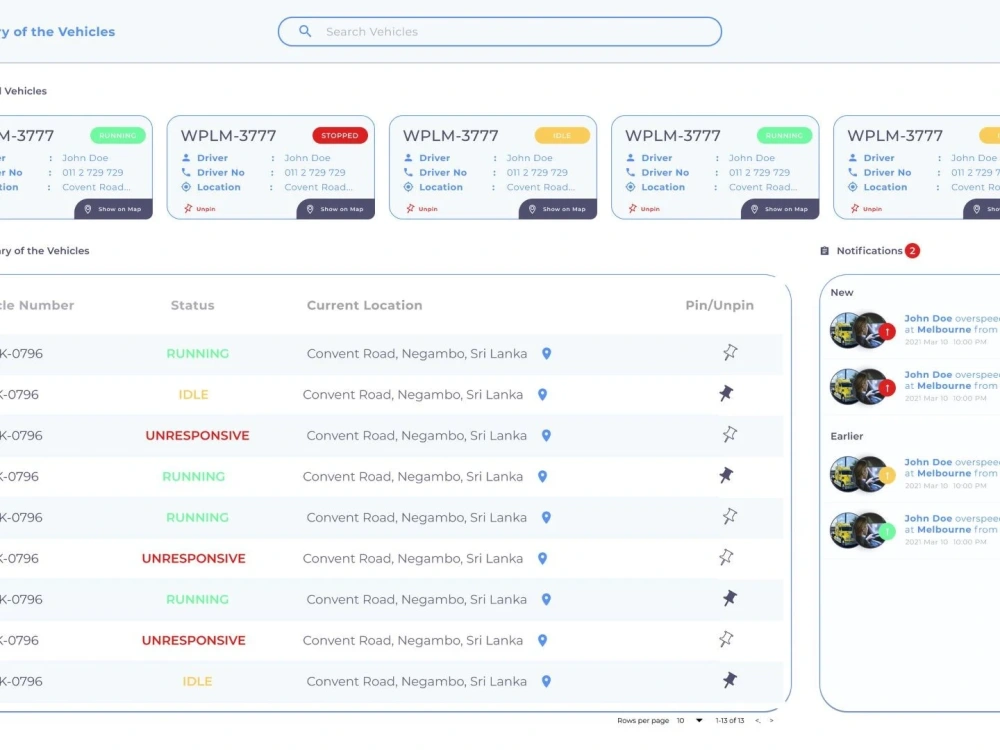Screen dimensions: 1000x750
Task: Click the map marker in seventh table row
Action: (x=547, y=599)
